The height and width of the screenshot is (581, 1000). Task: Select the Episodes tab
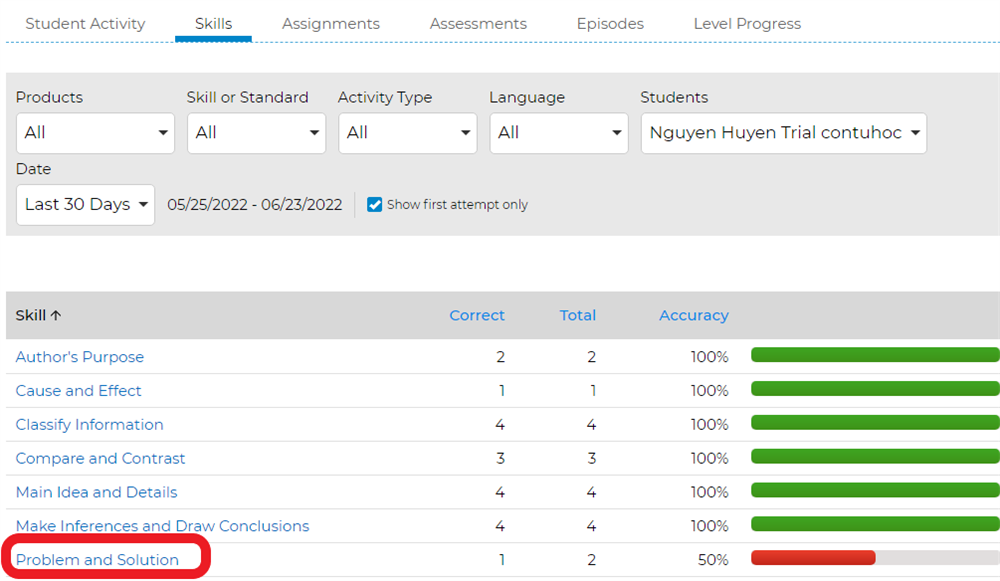click(610, 23)
